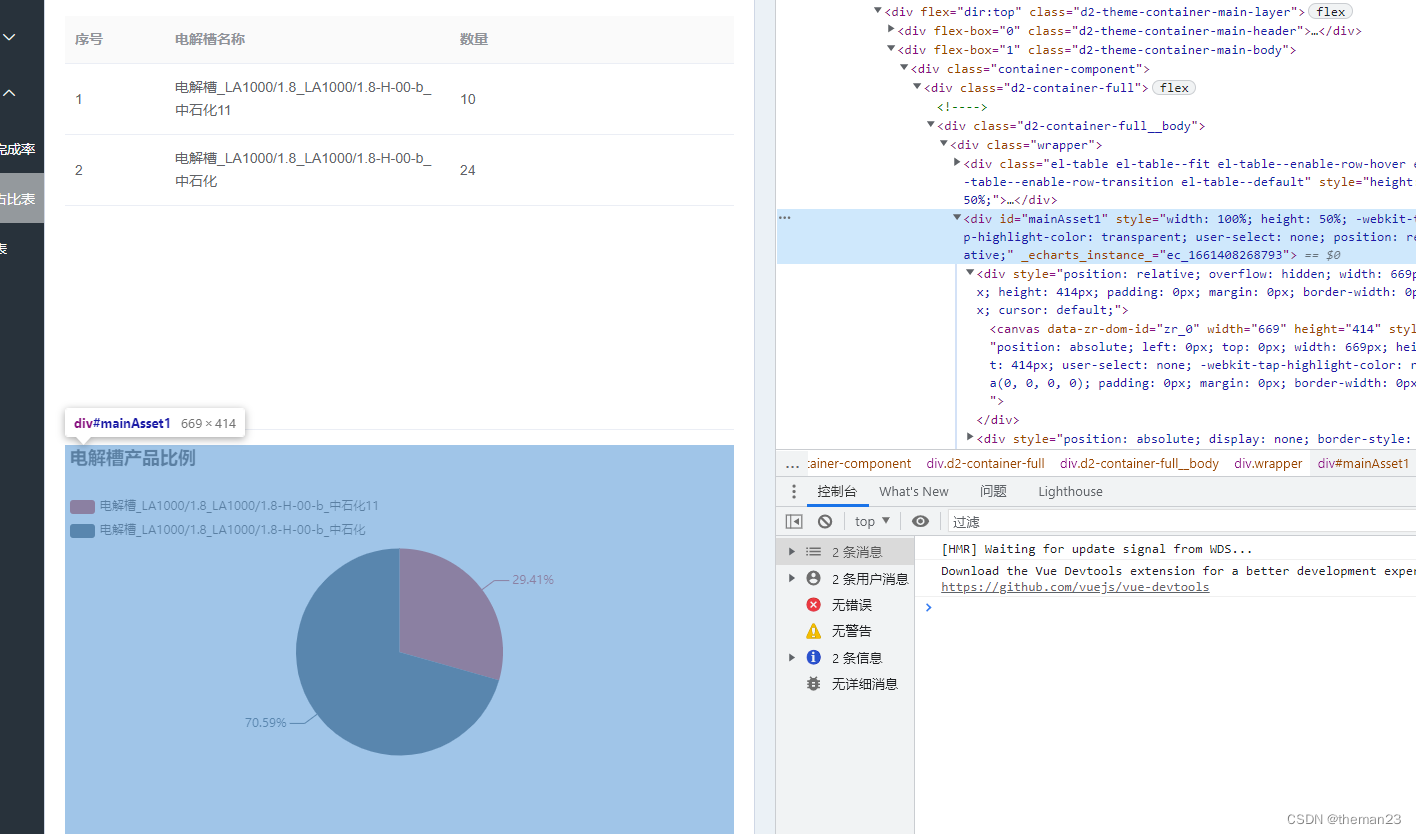Expand the 2 条消息 group arrow
Viewport: 1416px width, 834px height.
point(792,551)
